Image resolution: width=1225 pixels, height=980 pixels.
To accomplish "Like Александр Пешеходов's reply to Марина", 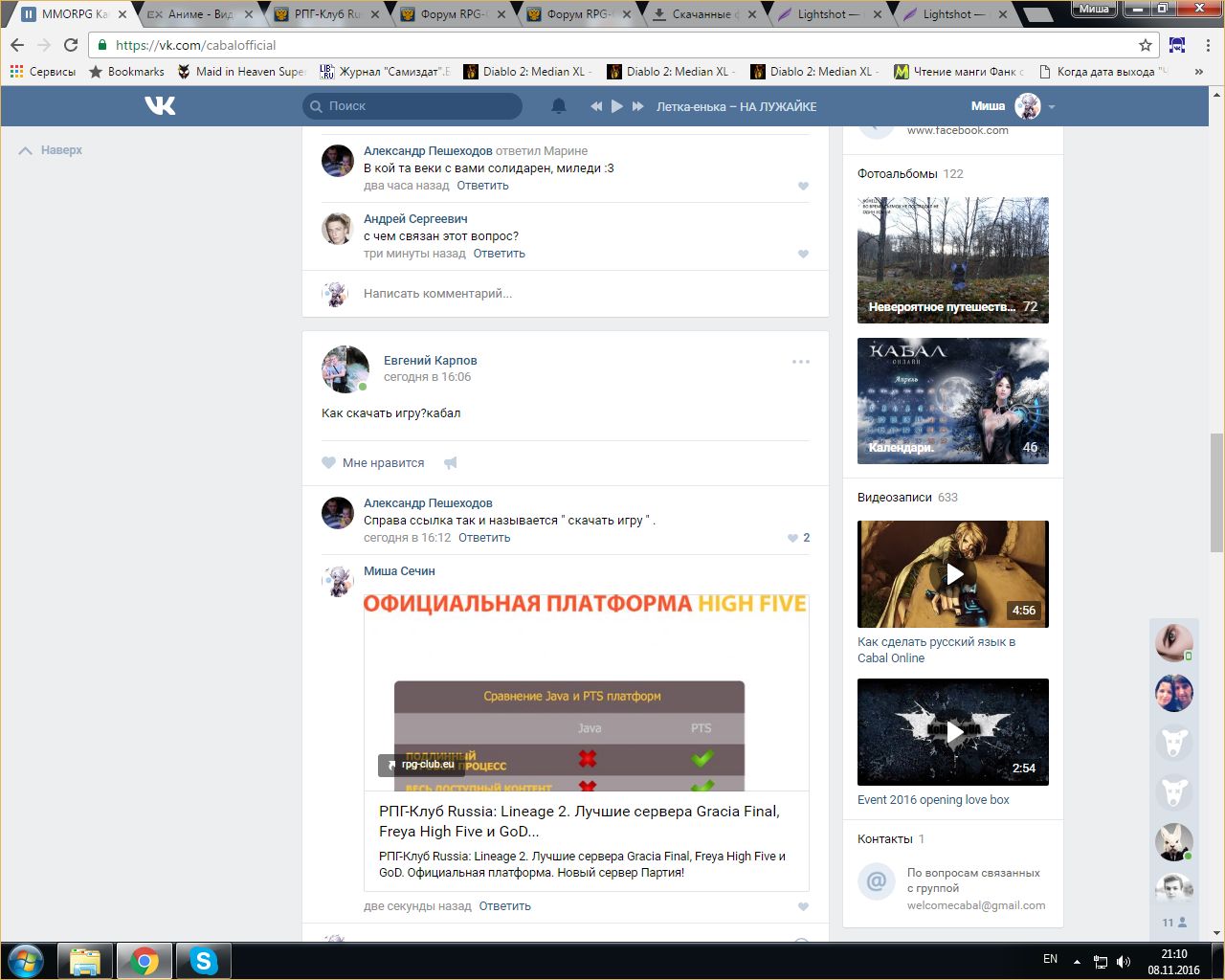I will pyautogui.click(x=803, y=187).
